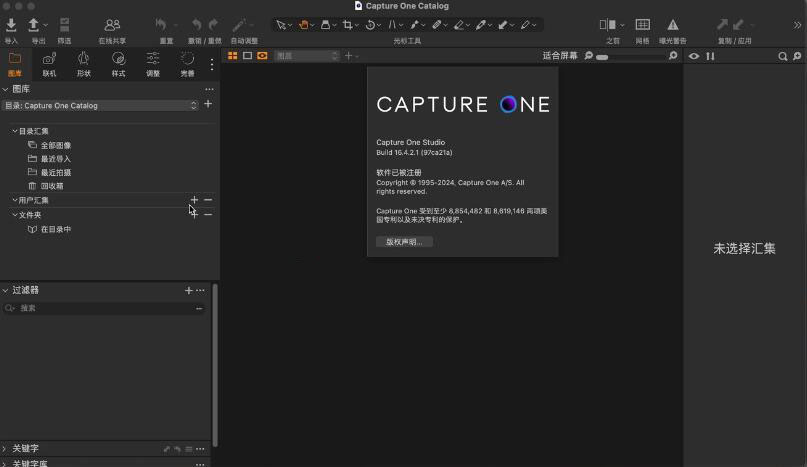Toggle the Before (之前) comparison view

pos(608,25)
